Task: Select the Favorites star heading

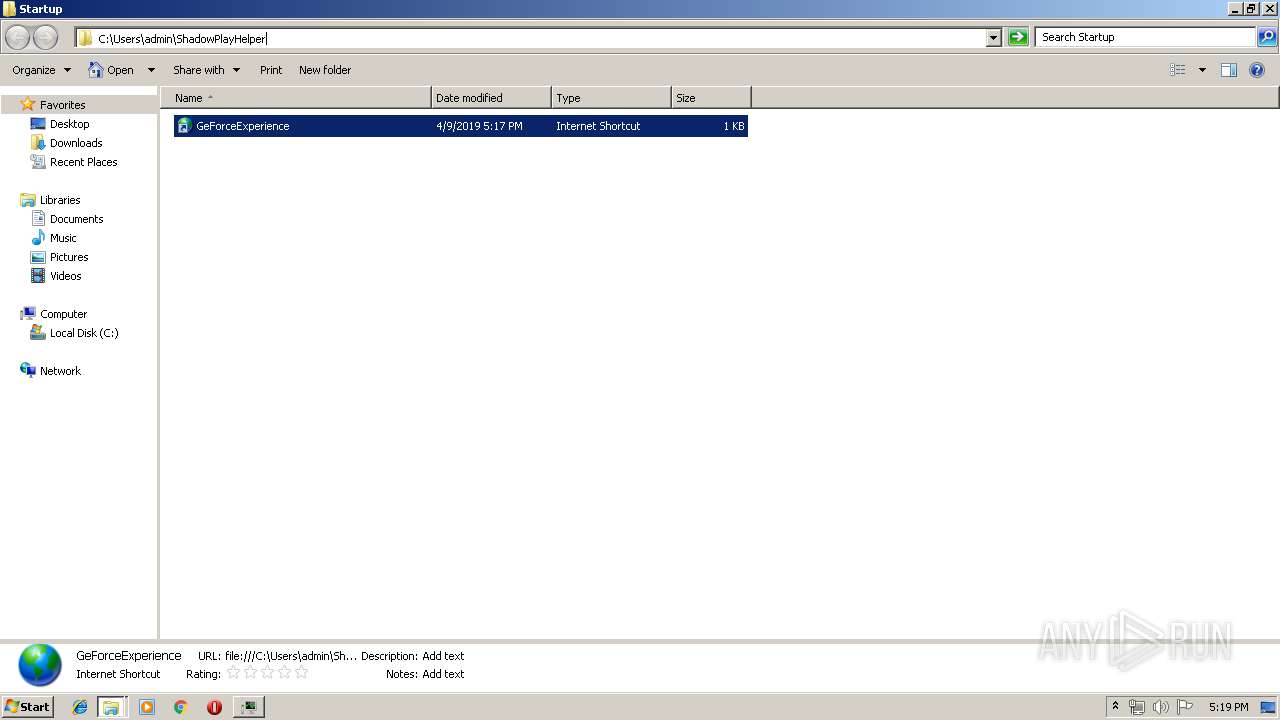Action: click(53, 105)
